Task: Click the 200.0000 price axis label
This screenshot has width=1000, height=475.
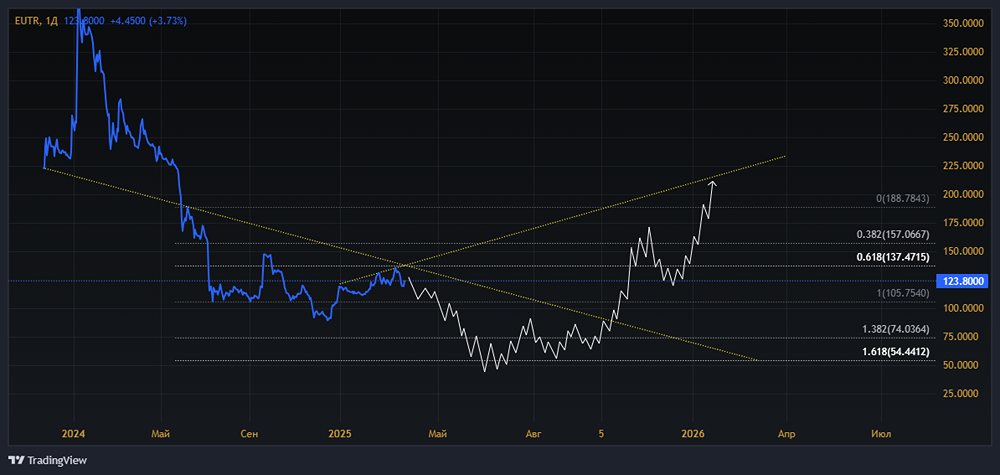Action: 963,194
